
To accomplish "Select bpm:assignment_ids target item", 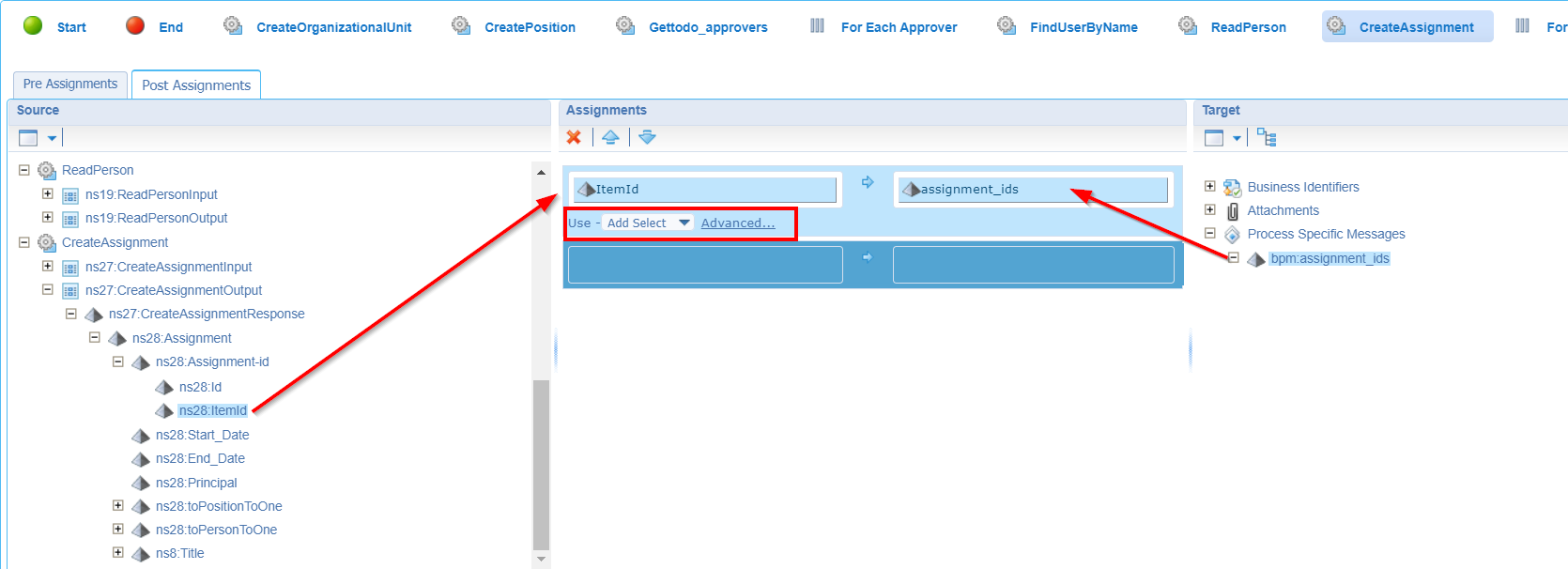I will pyautogui.click(x=1330, y=258).
